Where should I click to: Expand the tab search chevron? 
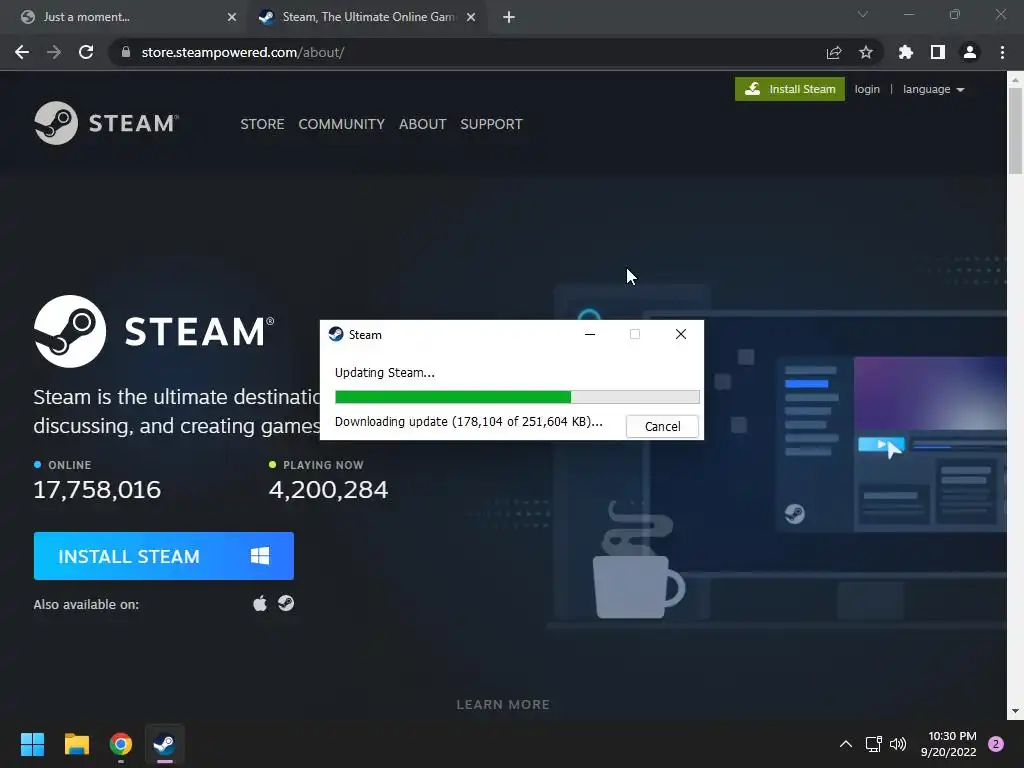pos(863,14)
